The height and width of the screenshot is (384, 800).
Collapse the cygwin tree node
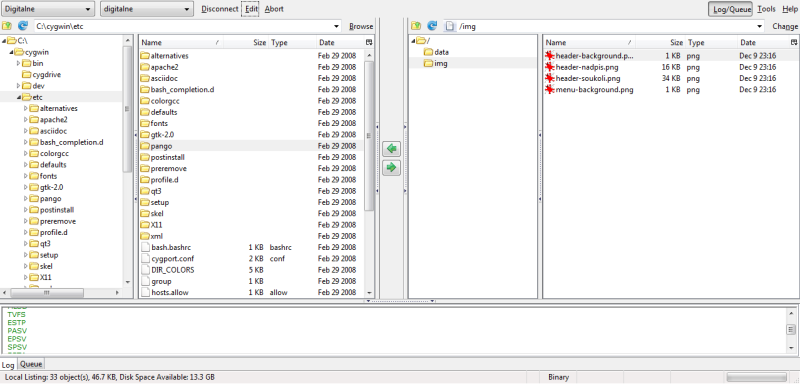(11, 52)
